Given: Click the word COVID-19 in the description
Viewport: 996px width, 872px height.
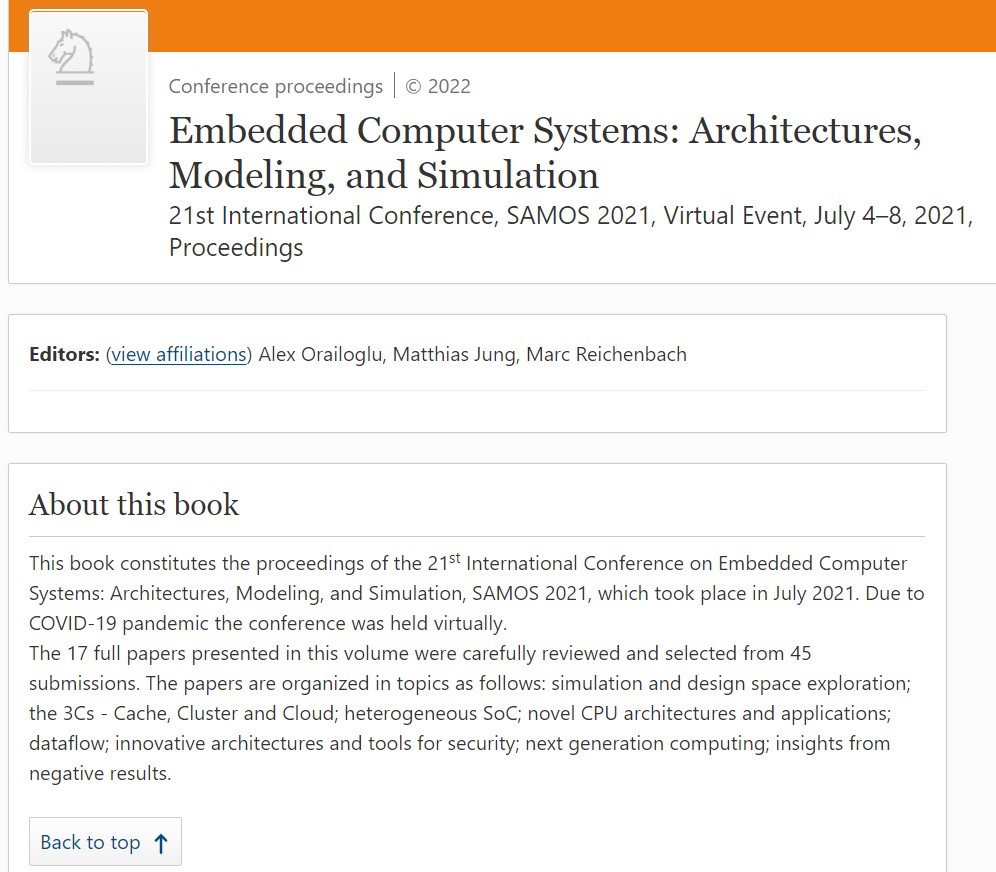Looking at the screenshot, I should tap(75, 624).
